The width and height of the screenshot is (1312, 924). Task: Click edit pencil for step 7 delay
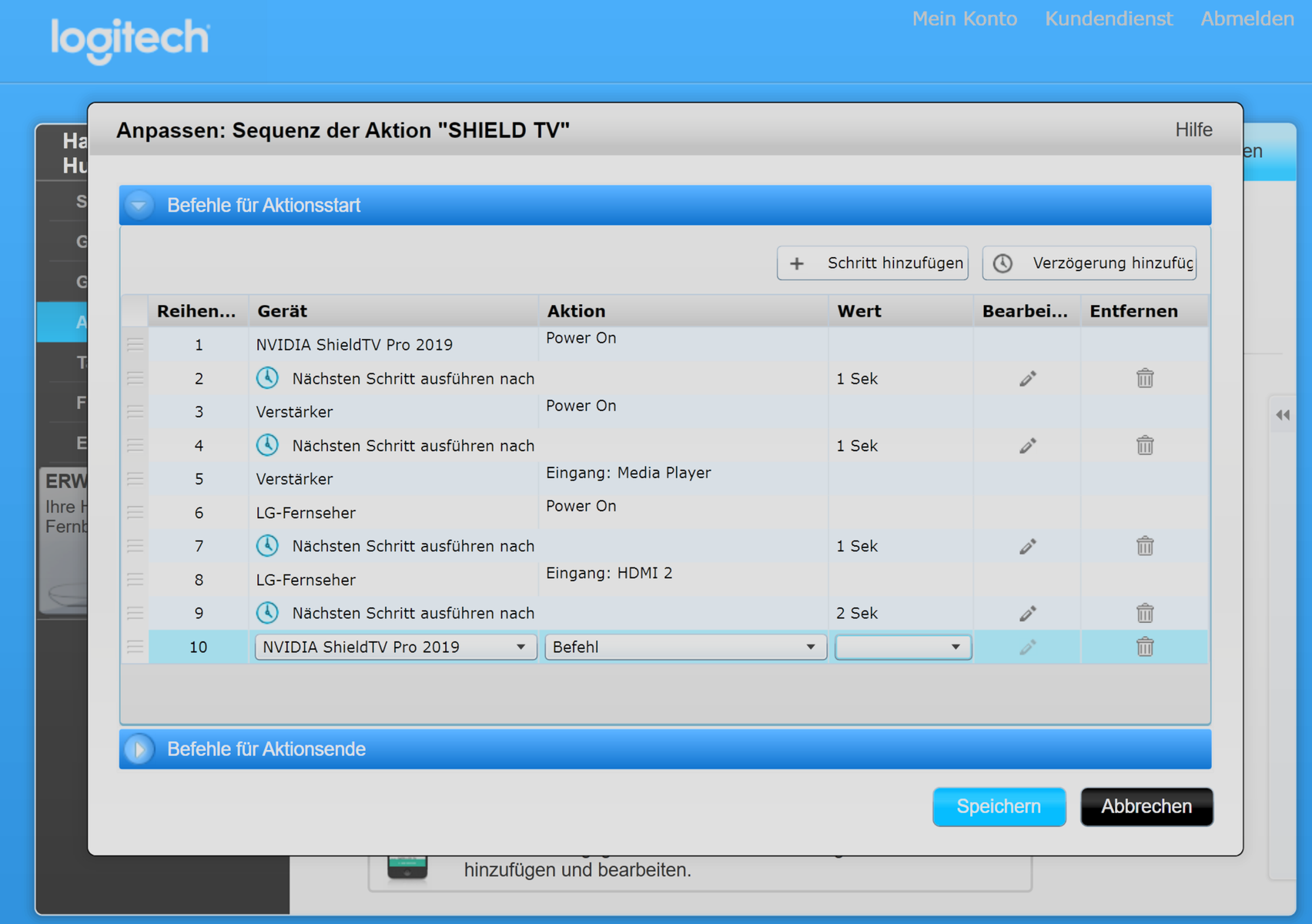click(x=1027, y=546)
